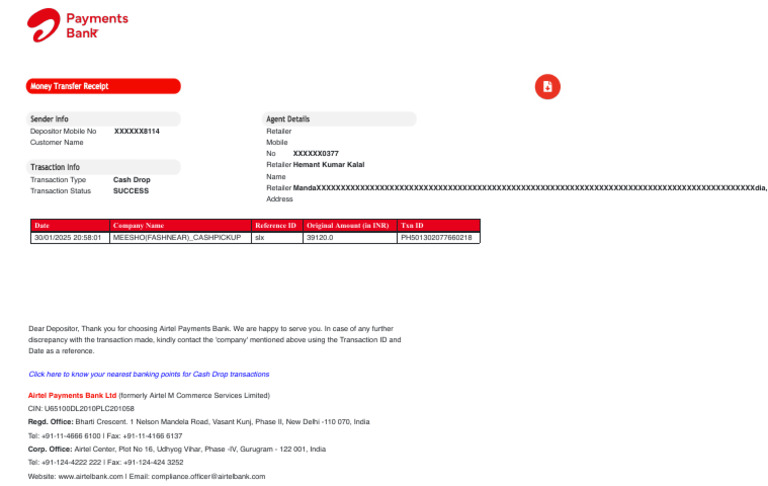Click the Dear Depositor thank you paragraph
Screen dimensions: 768x486
pyautogui.click(x=215, y=340)
